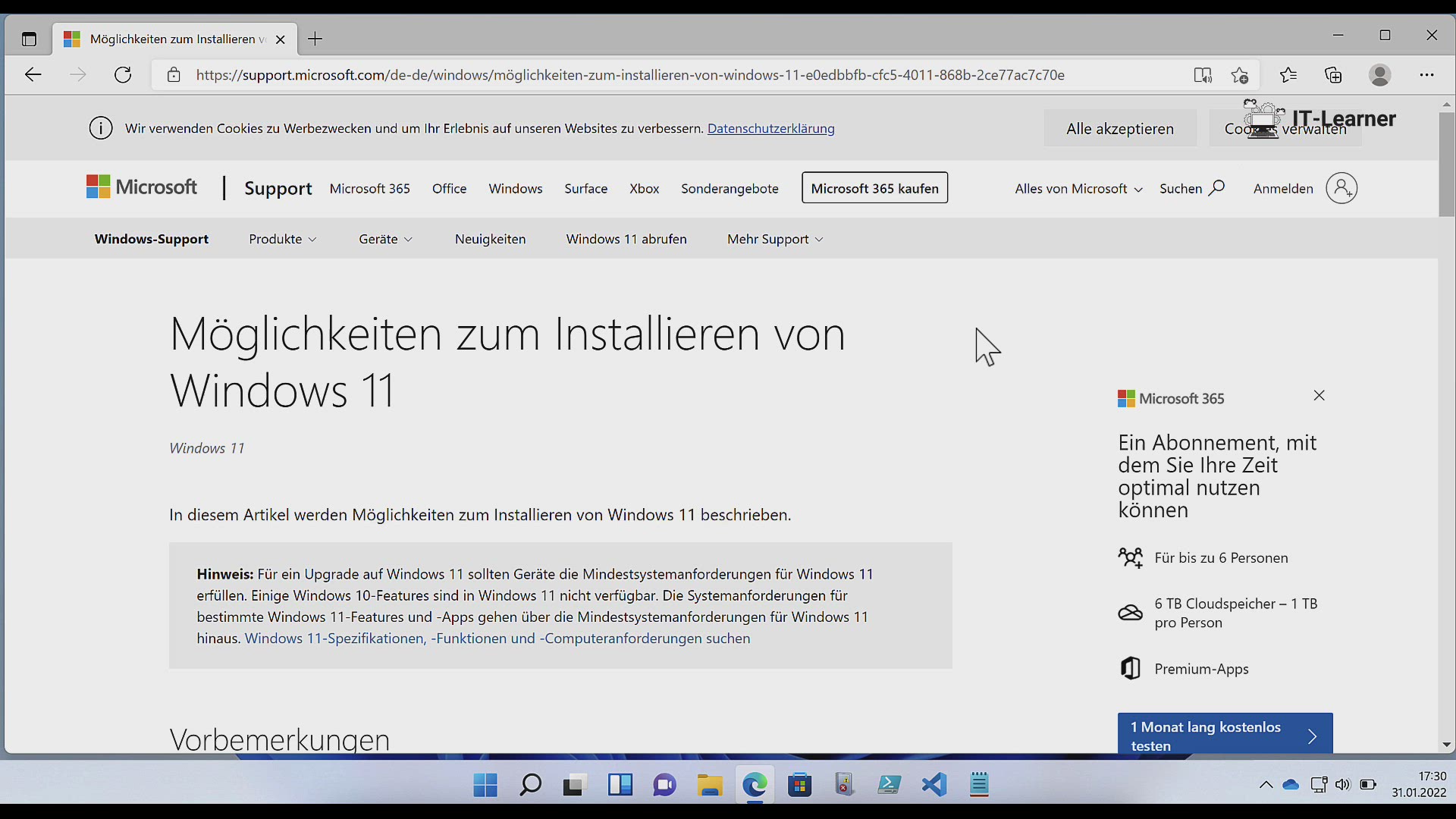1456x819 pixels.
Task: Click the 6 TB Cloudspeicher text
Action: (x=1236, y=613)
